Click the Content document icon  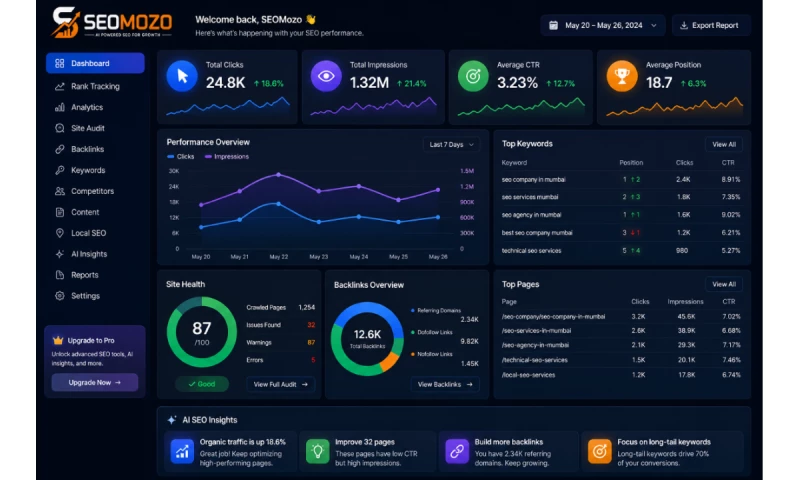click(60, 212)
